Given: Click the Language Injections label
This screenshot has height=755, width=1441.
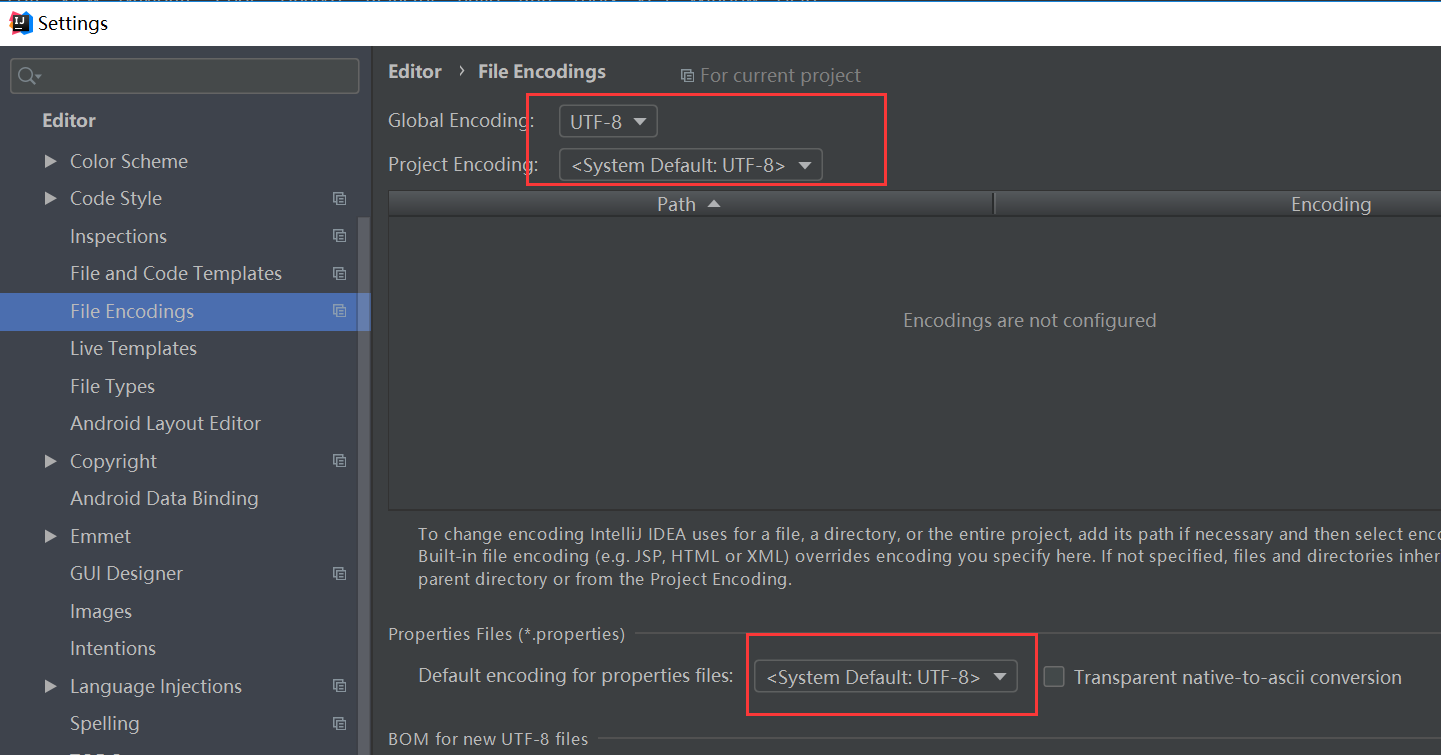Looking at the screenshot, I should point(156,686).
